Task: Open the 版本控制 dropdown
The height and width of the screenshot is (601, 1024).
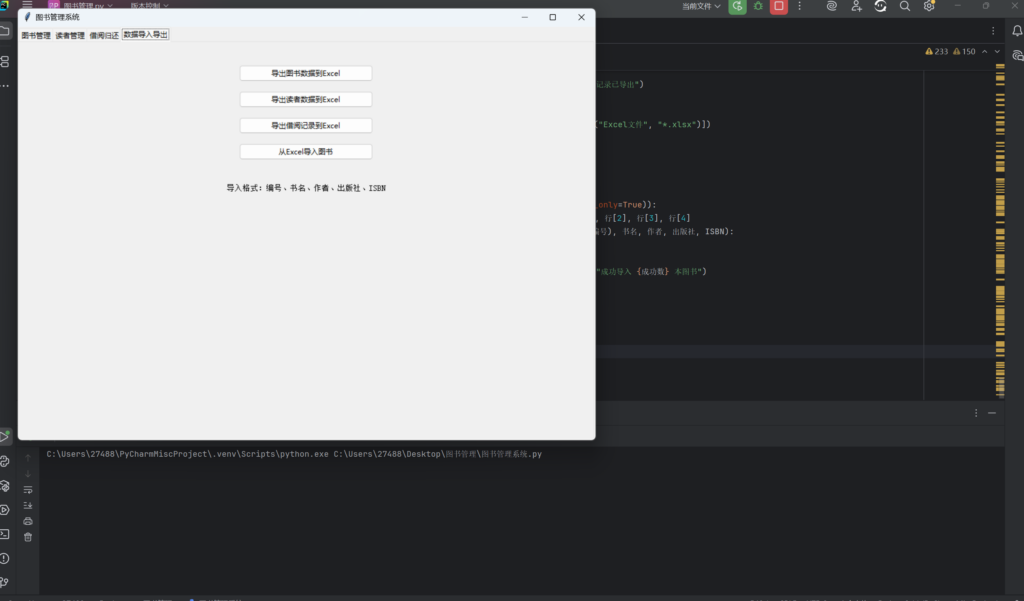Action: pos(149,6)
